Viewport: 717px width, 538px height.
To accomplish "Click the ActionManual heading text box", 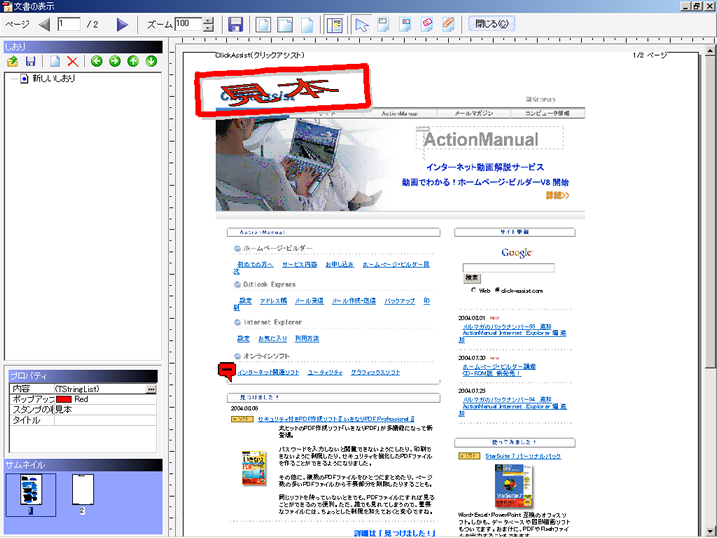I will (x=489, y=138).
